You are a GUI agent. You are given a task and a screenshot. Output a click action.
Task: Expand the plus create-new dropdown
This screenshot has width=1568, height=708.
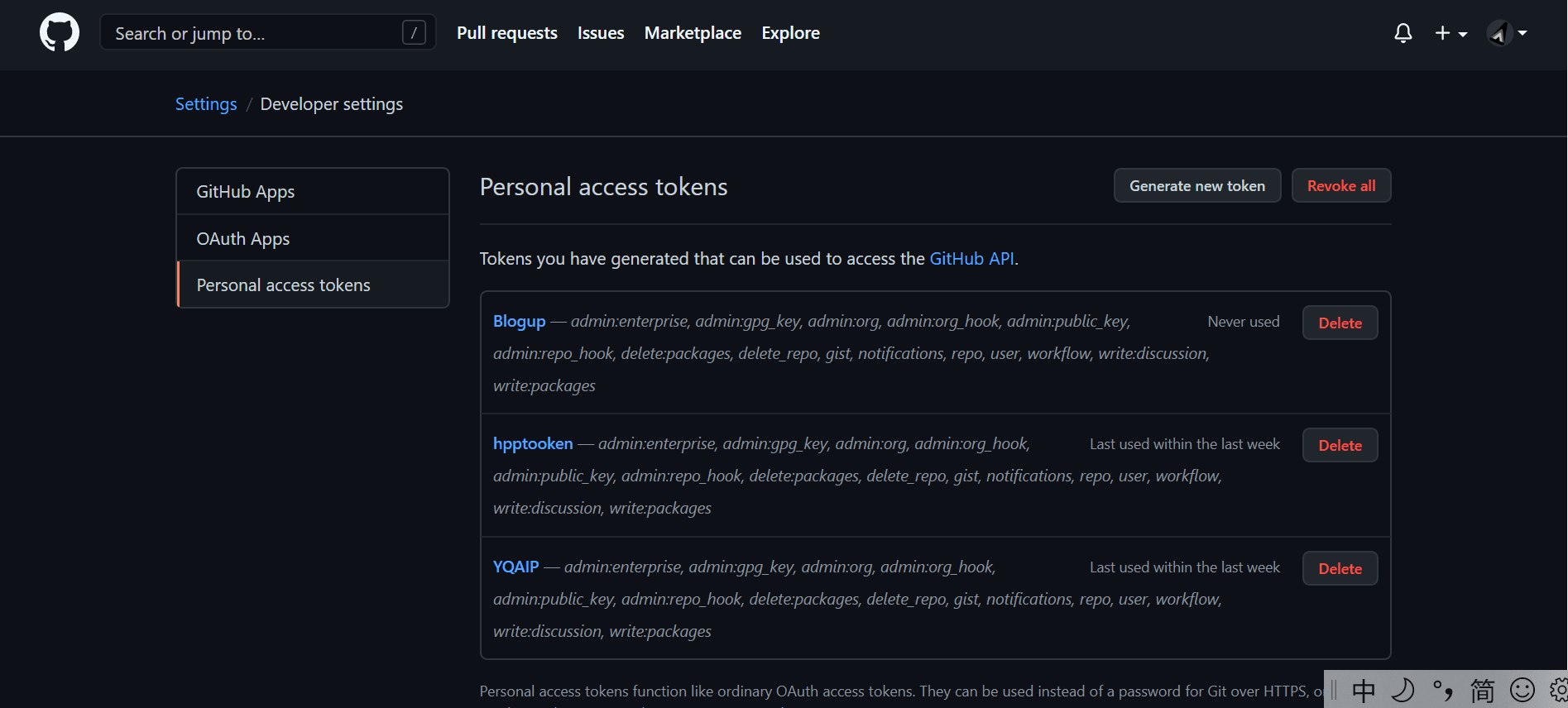coord(1451,33)
